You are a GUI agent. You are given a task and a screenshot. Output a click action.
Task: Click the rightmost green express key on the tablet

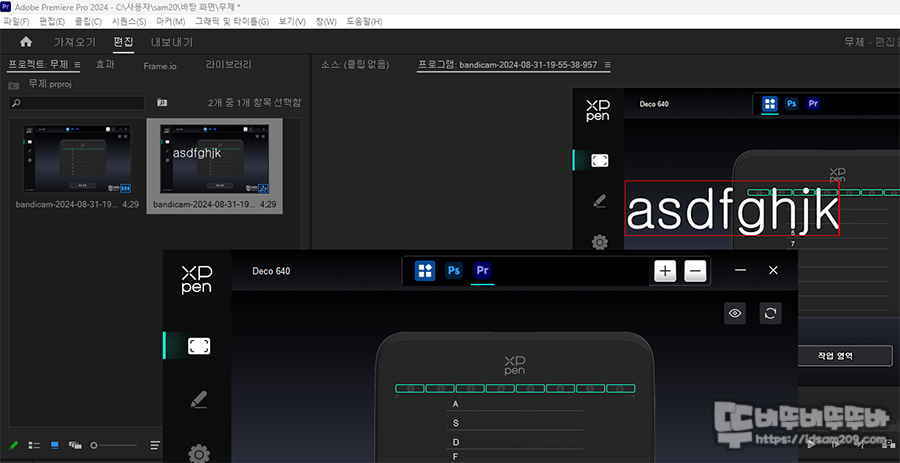pyautogui.click(x=620, y=388)
